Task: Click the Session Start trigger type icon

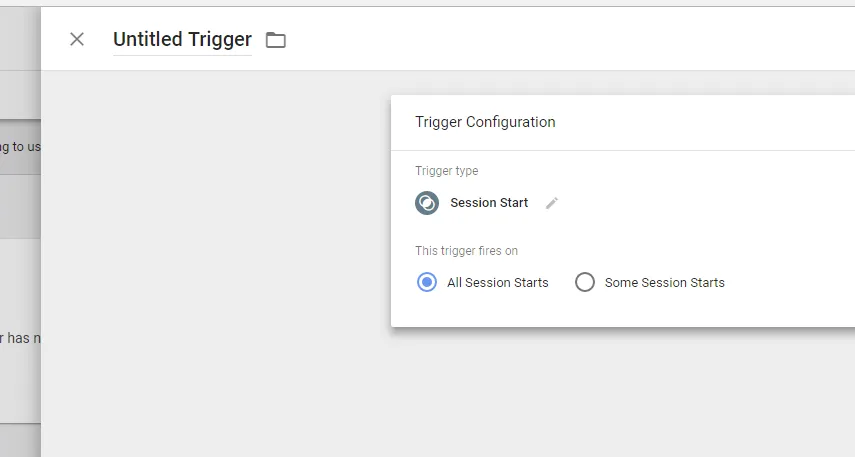Action: click(427, 203)
